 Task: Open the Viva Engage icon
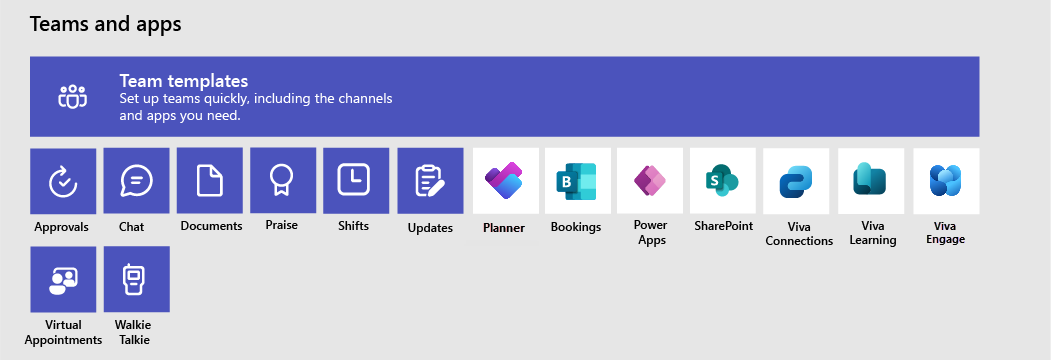[x=946, y=181]
